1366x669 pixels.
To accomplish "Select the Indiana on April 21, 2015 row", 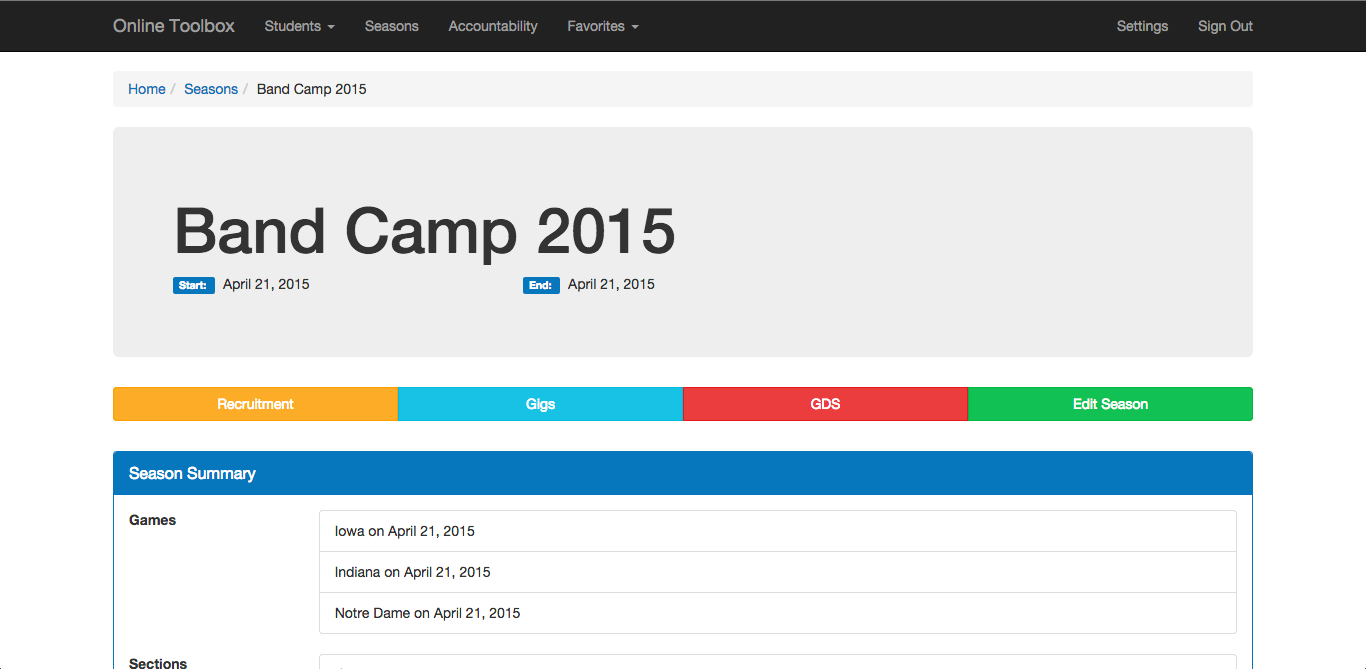I will 778,572.
